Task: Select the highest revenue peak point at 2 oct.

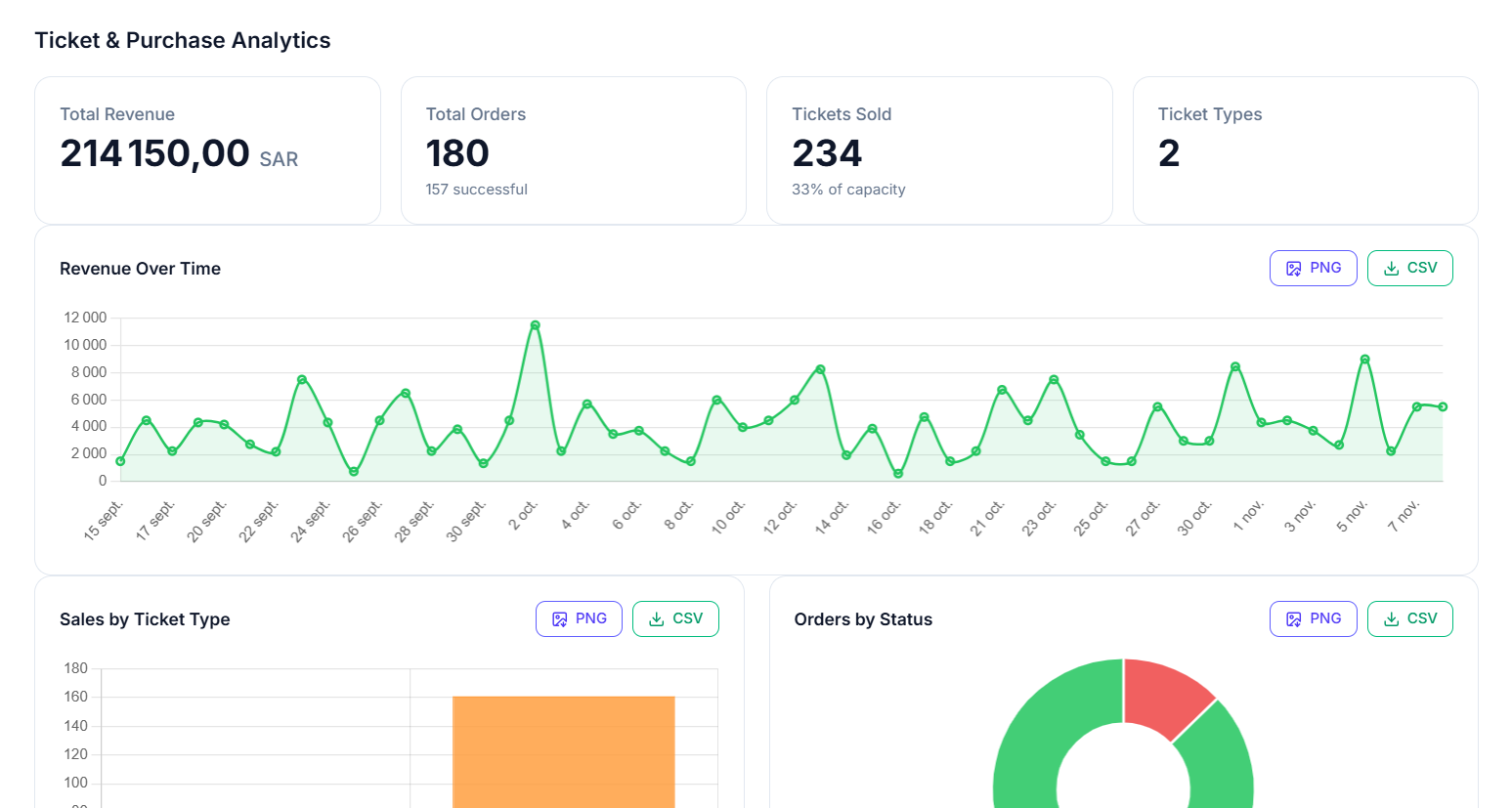Action: click(x=535, y=325)
